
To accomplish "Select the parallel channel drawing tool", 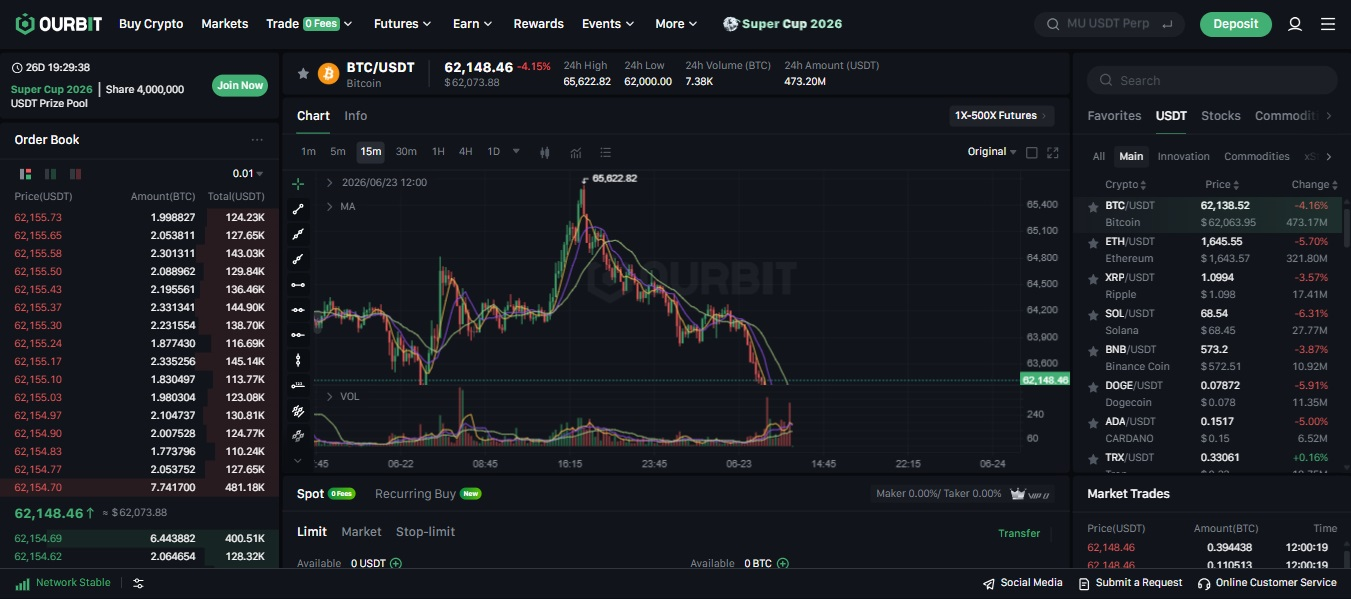I will 298,410.
